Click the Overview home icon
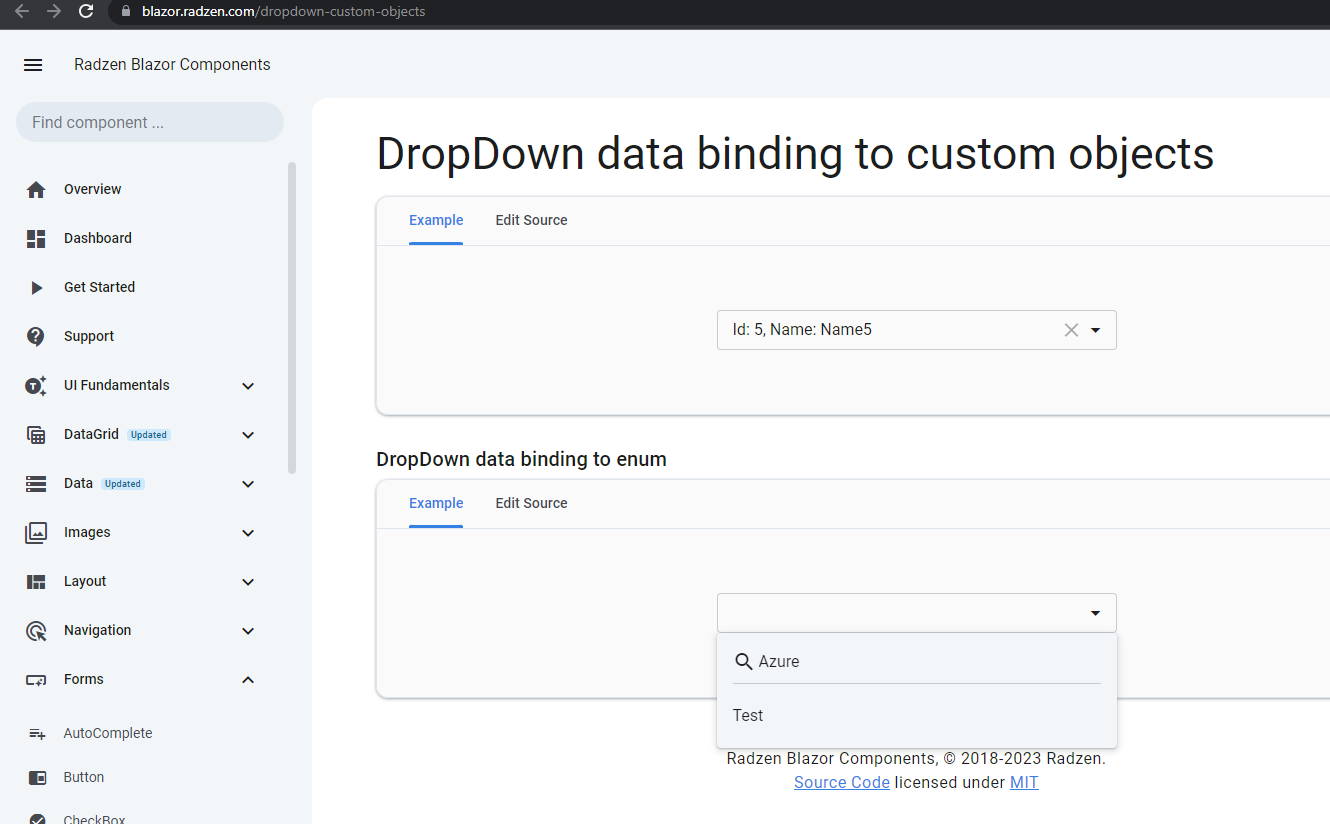 click(x=36, y=190)
